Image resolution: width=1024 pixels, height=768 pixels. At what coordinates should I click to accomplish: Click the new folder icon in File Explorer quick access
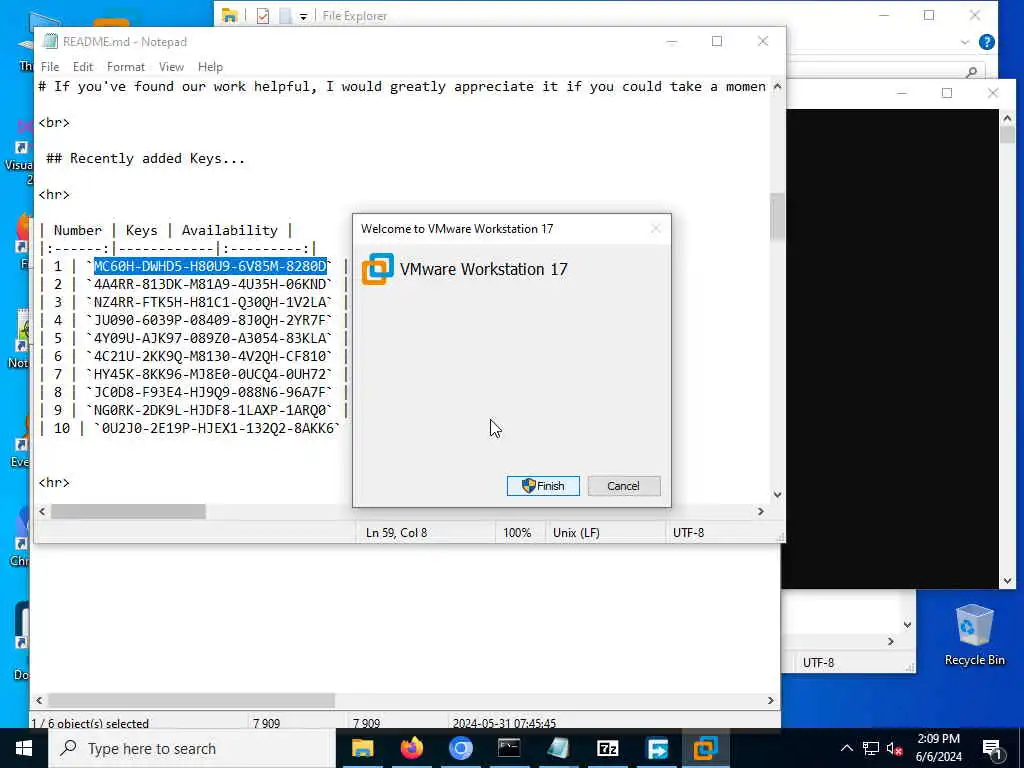[285, 16]
